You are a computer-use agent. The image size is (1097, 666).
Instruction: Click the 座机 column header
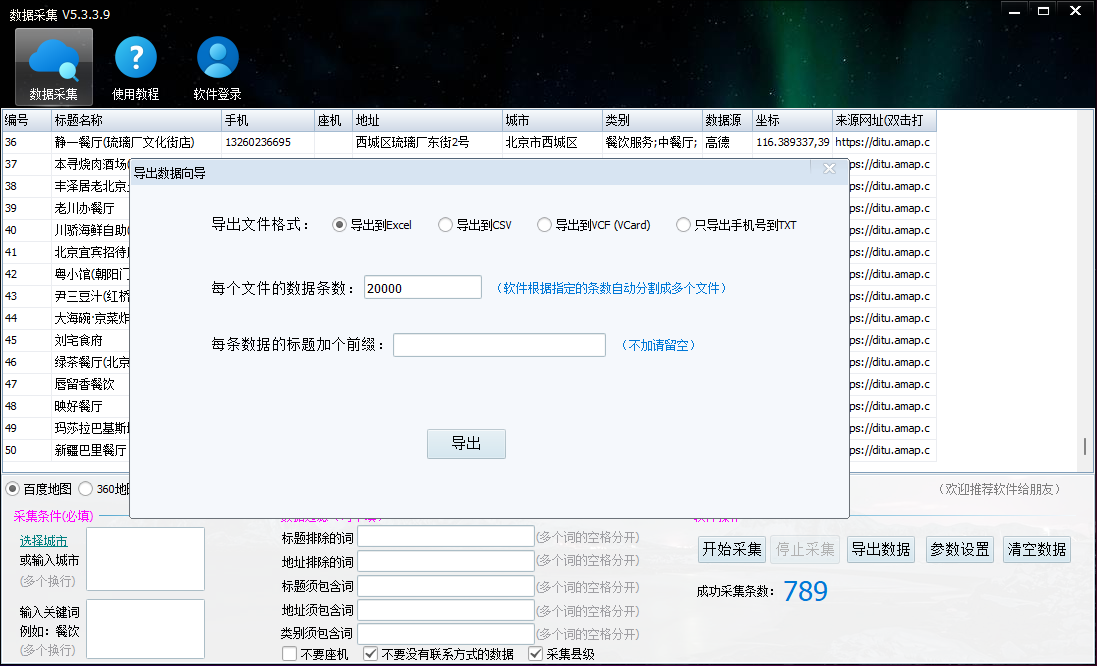coord(334,120)
